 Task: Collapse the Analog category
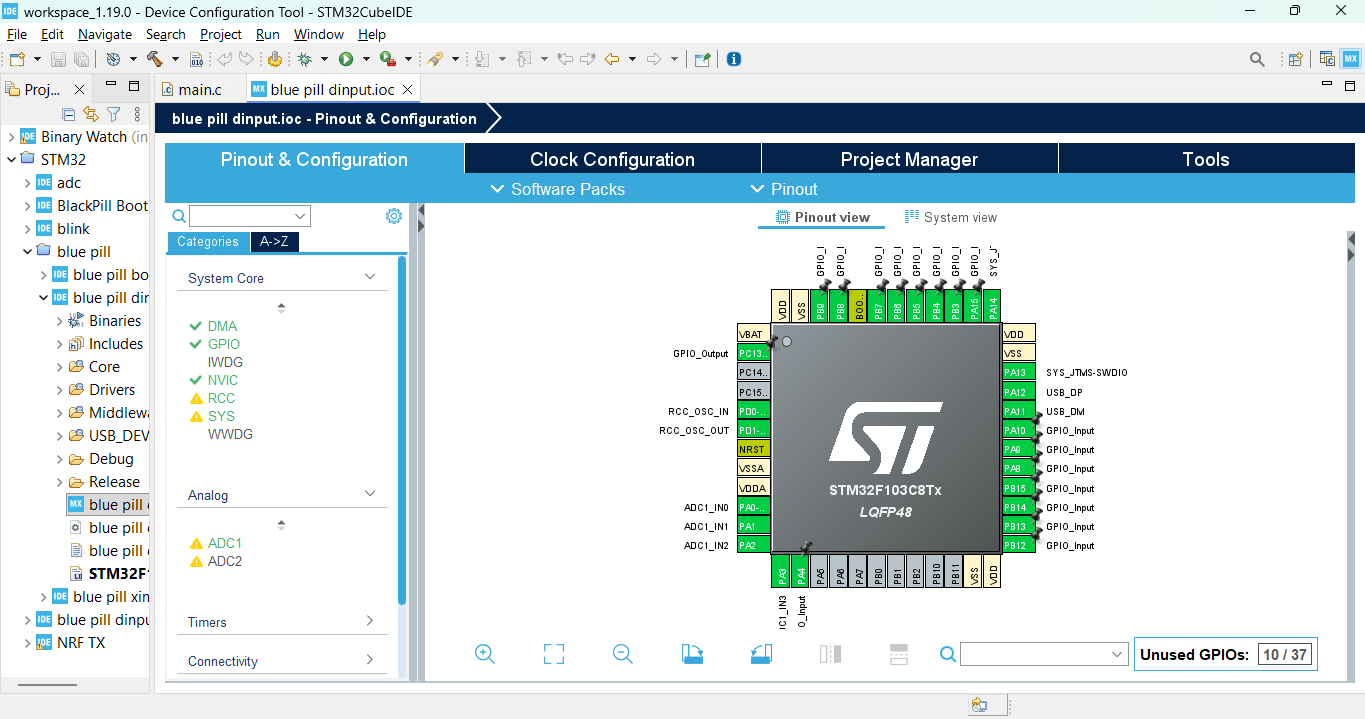pyautogui.click(x=370, y=494)
